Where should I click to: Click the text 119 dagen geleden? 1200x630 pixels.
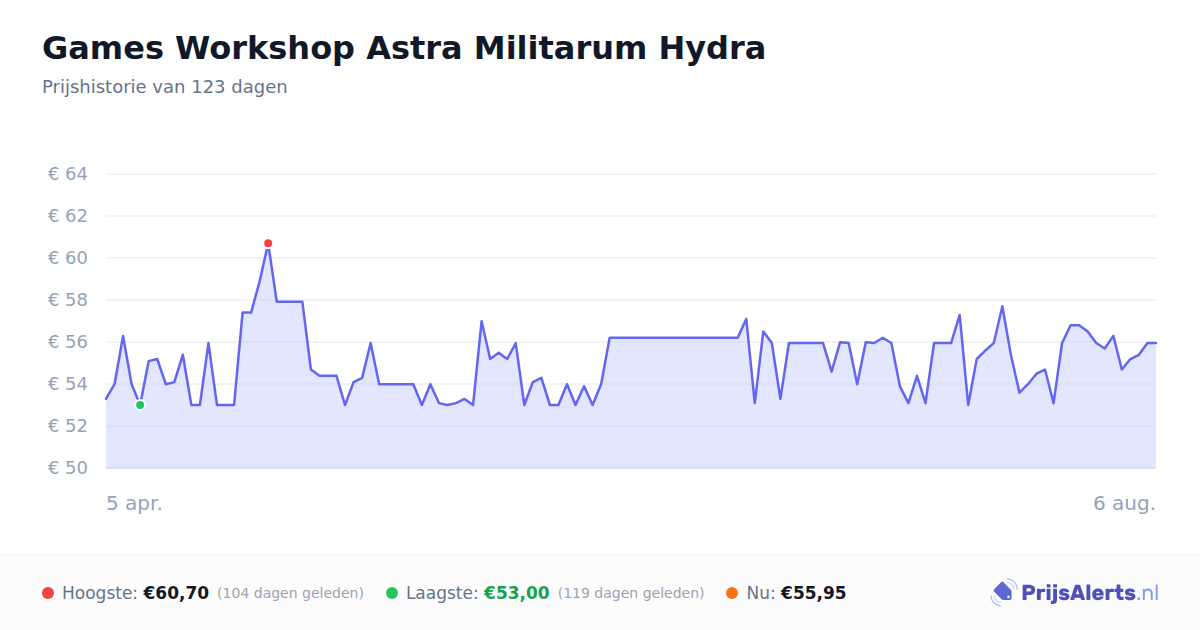pyautogui.click(x=631, y=593)
